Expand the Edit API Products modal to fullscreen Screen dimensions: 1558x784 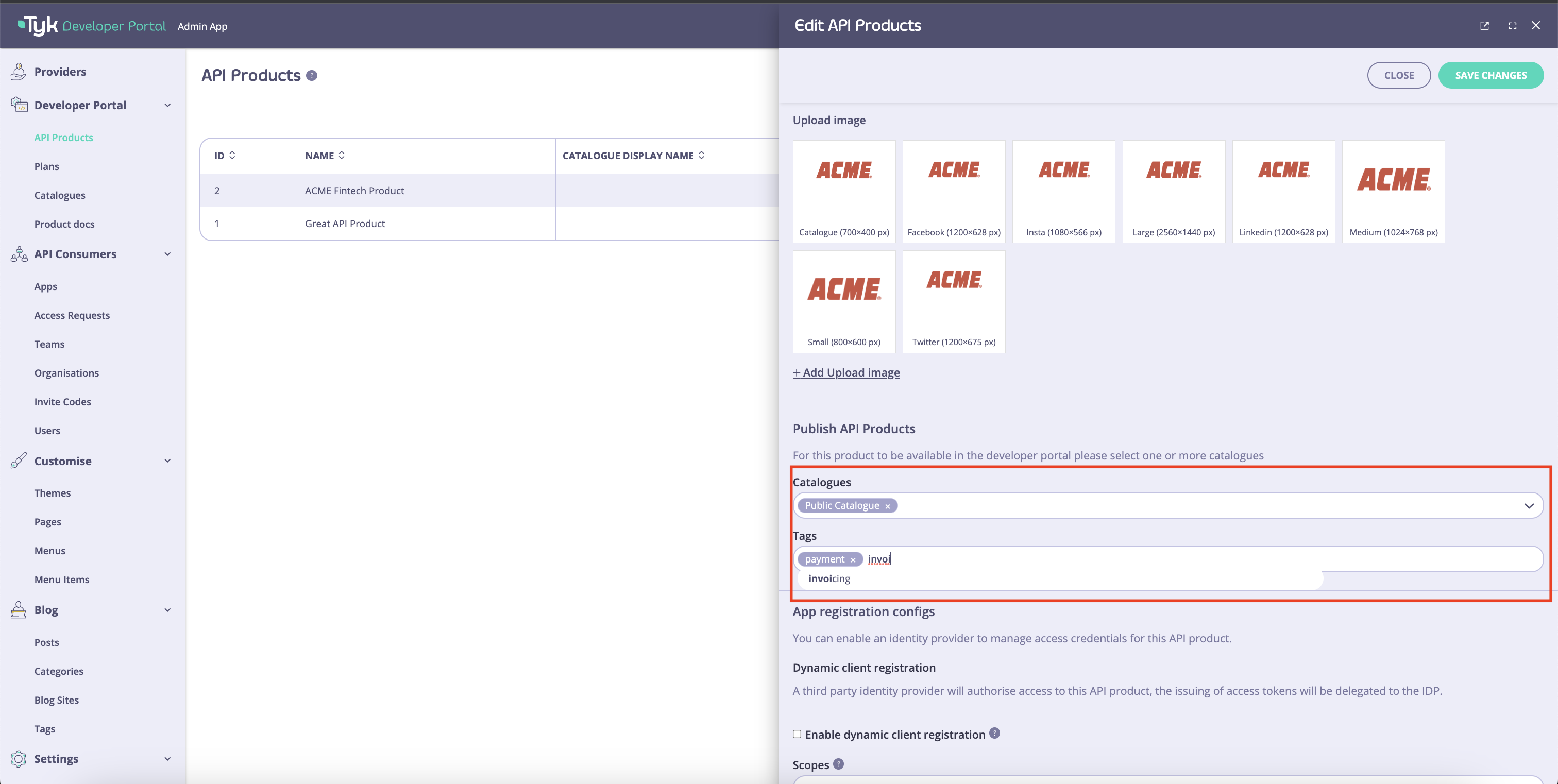coord(1512,25)
